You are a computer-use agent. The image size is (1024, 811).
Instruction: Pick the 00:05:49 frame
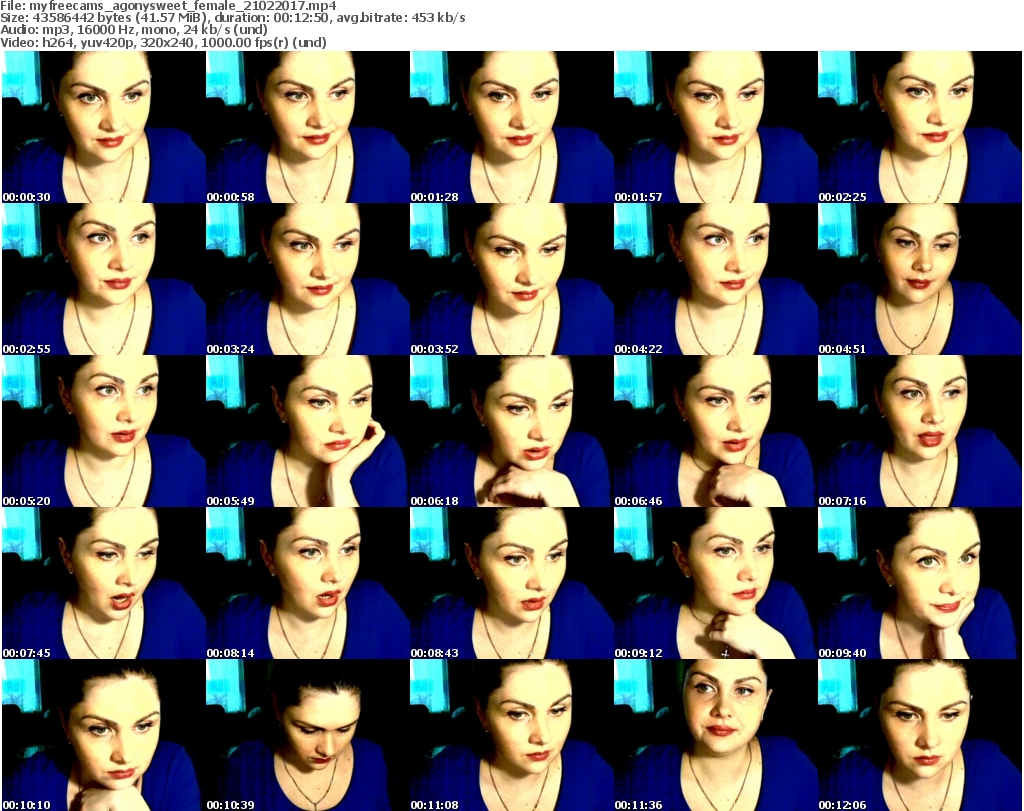tap(308, 431)
